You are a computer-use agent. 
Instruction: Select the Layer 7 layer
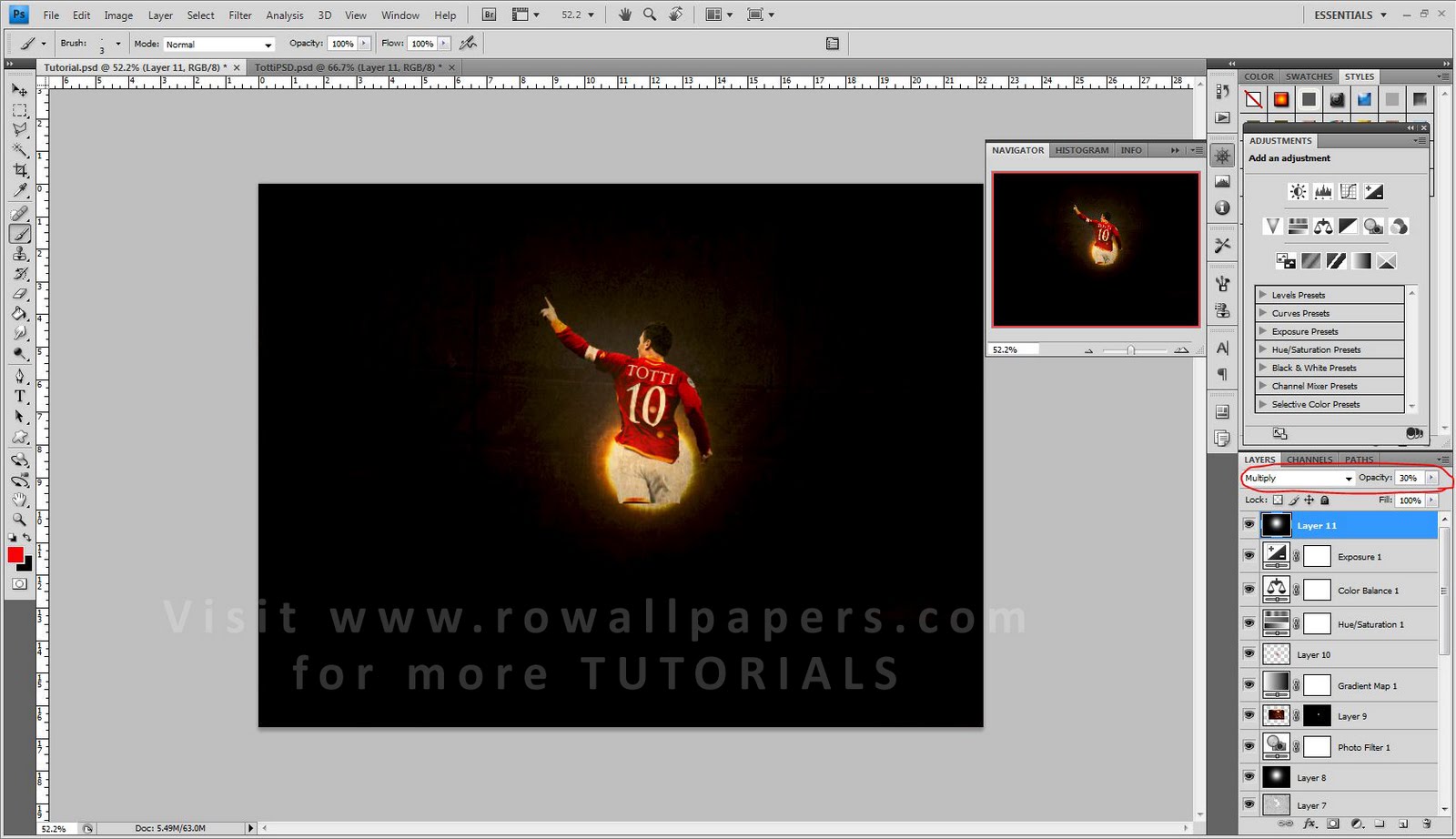(1348, 804)
